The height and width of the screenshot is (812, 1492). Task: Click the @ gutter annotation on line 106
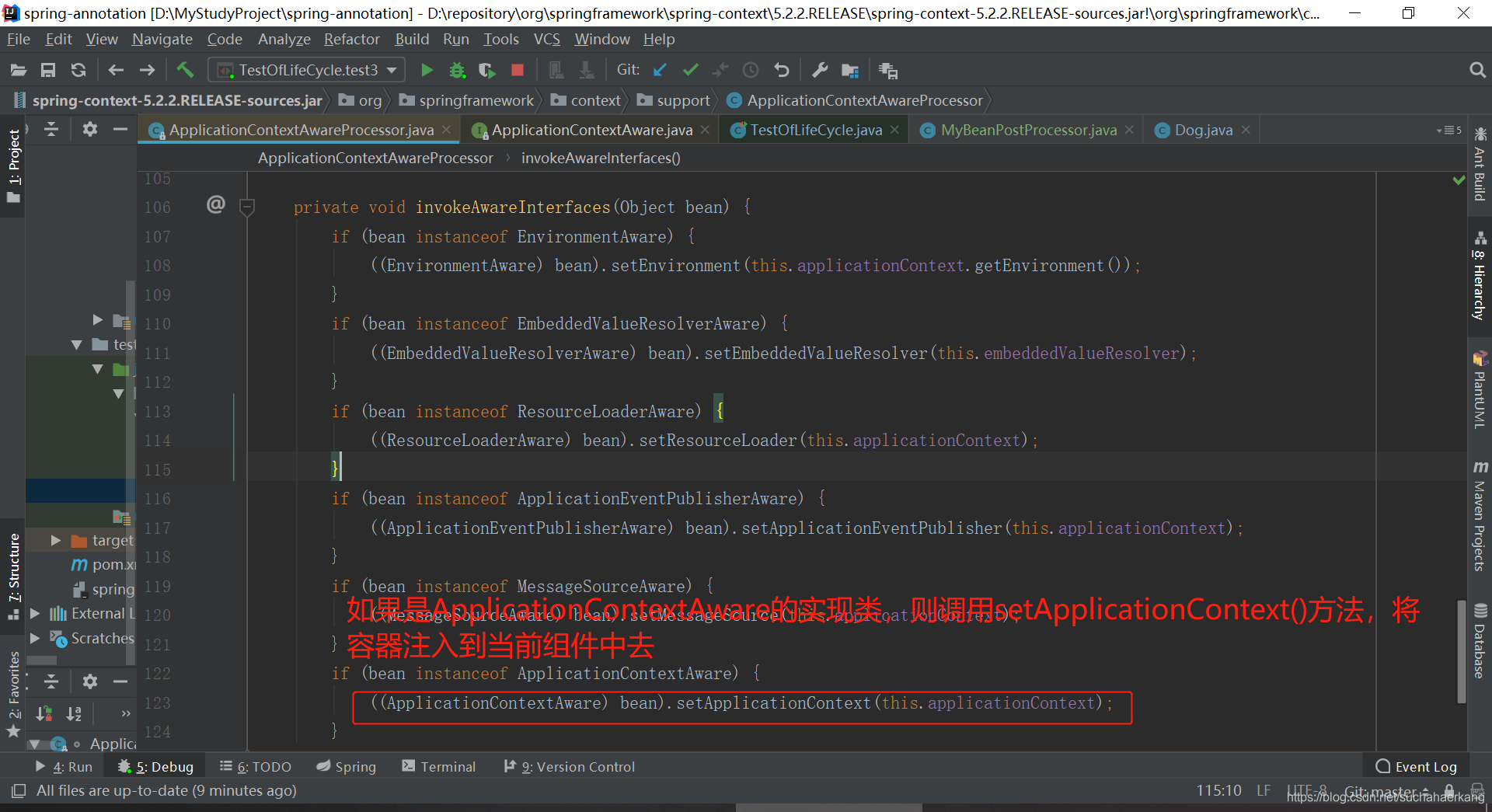click(216, 204)
